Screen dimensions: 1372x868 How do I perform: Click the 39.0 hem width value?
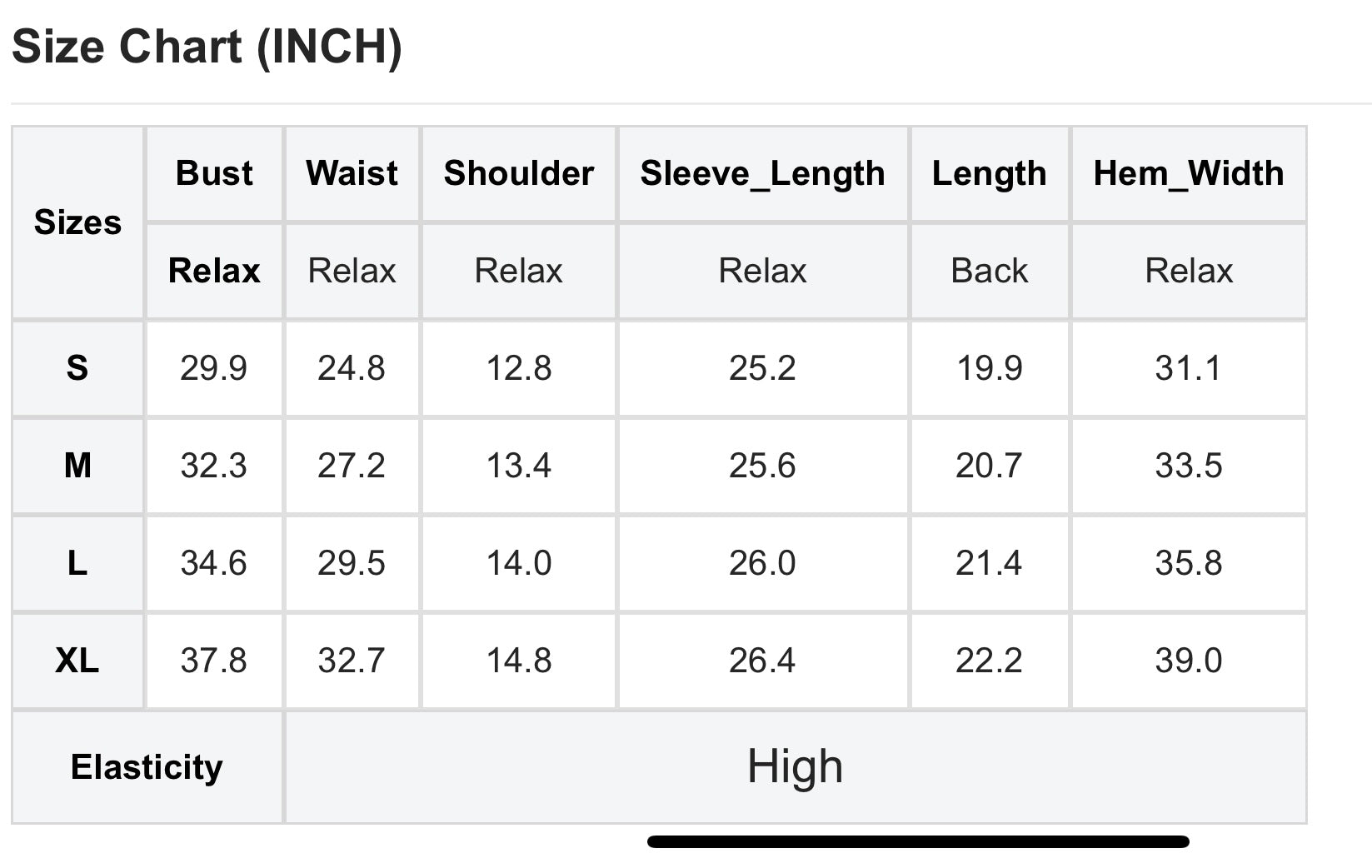pos(1189,661)
